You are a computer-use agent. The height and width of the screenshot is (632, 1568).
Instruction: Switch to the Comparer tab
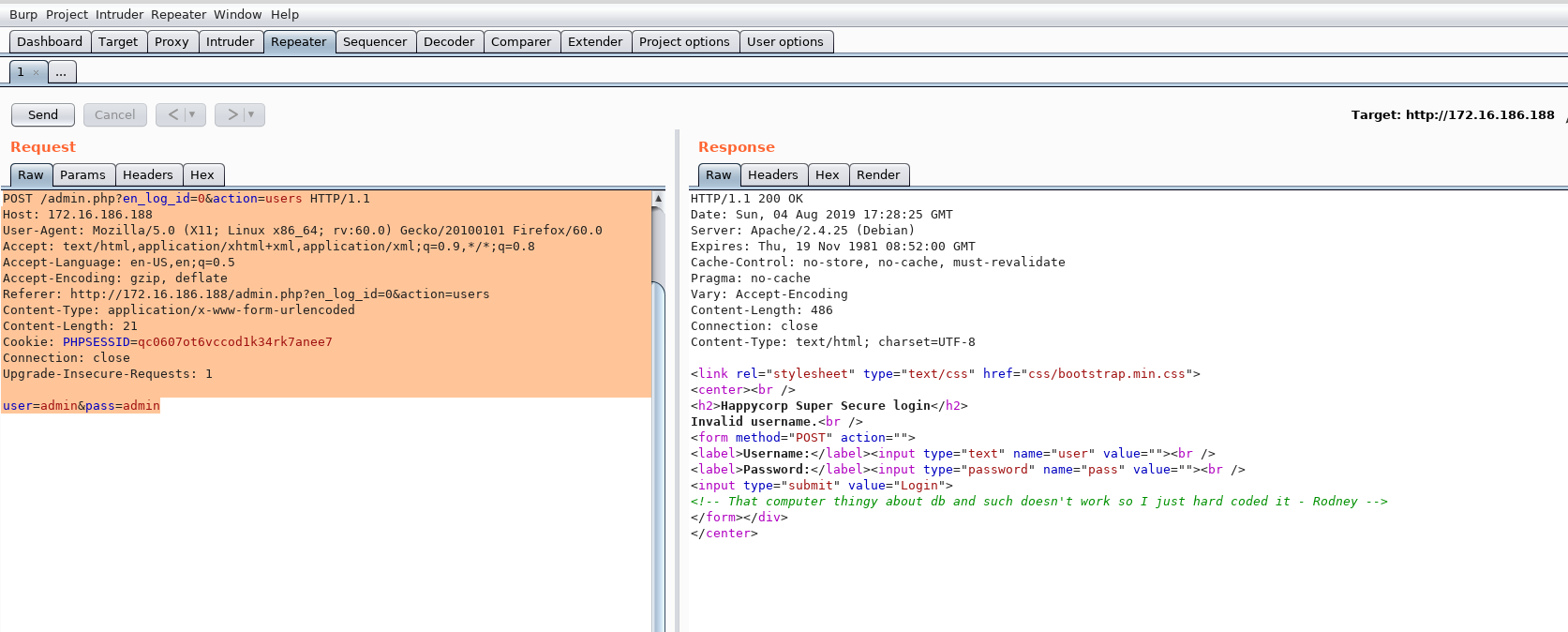click(x=521, y=41)
